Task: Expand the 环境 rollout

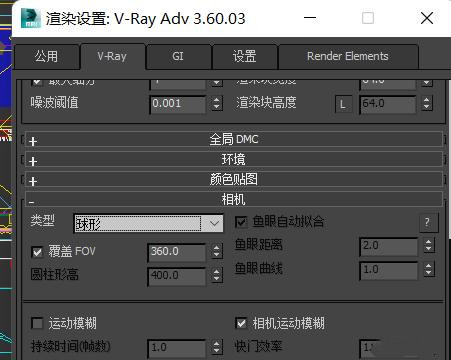Action: pyautogui.click(x=234, y=160)
